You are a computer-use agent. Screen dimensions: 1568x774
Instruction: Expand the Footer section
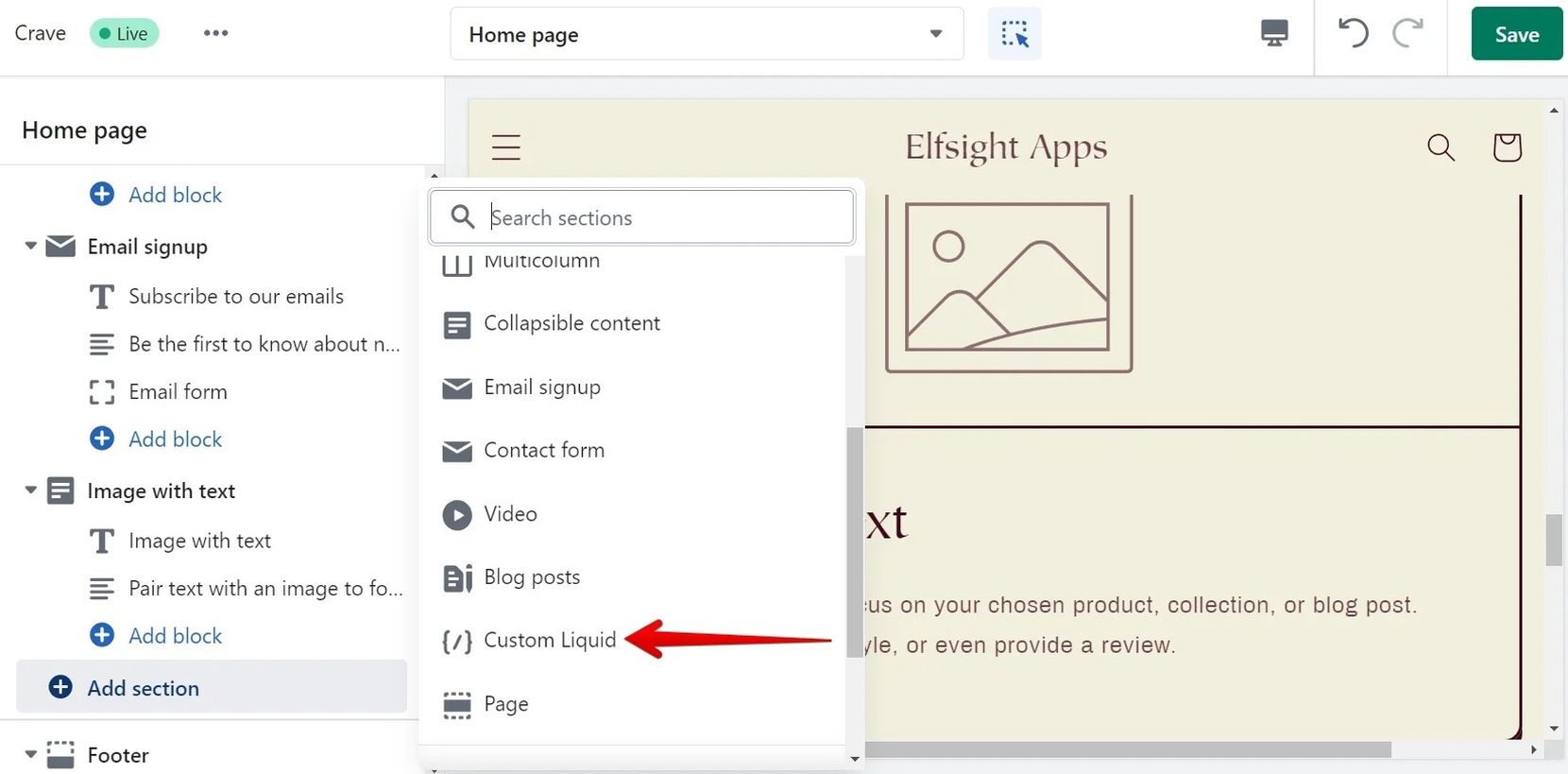tap(30, 754)
